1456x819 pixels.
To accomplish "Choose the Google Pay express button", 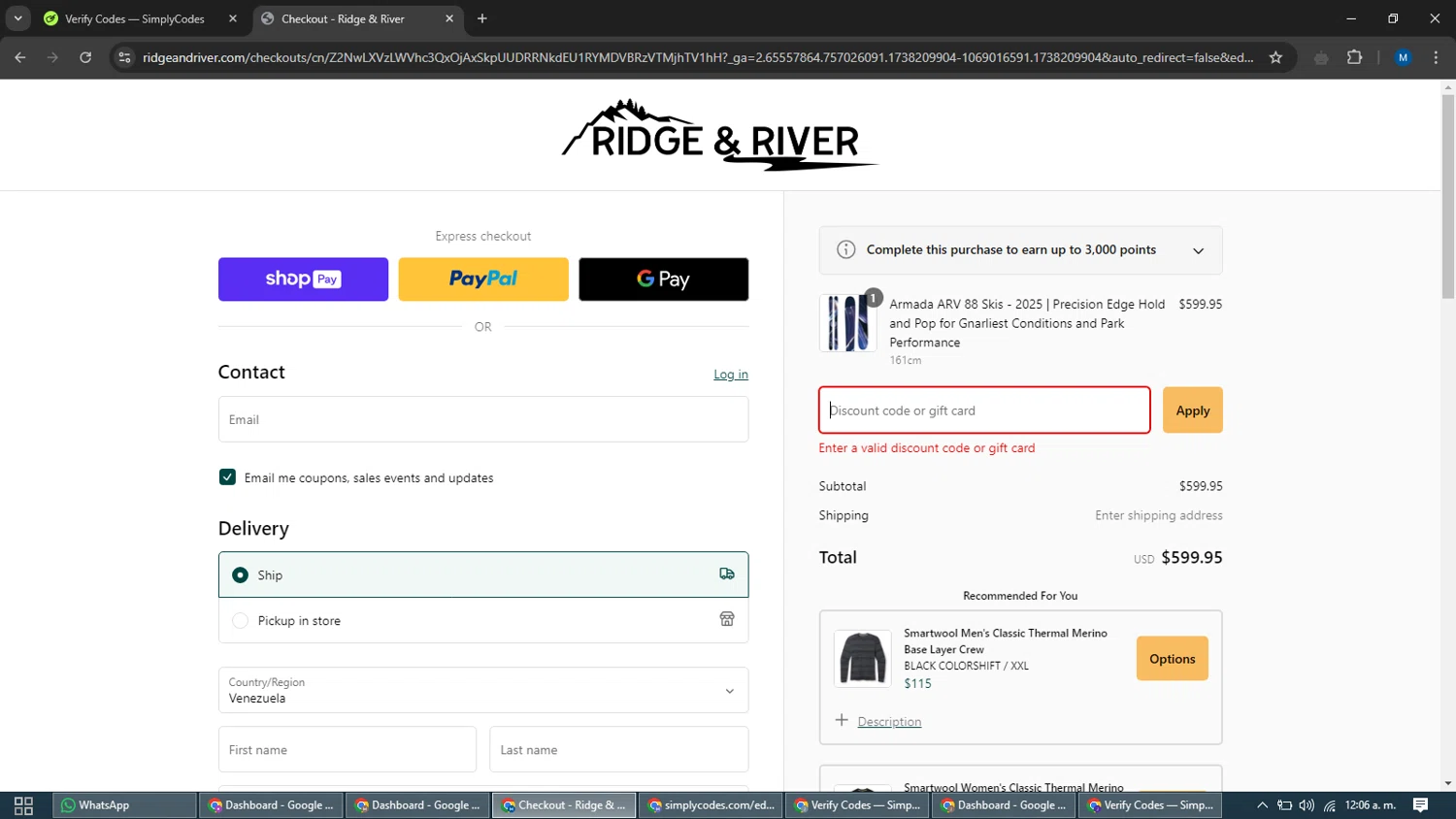I will point(664,279).
